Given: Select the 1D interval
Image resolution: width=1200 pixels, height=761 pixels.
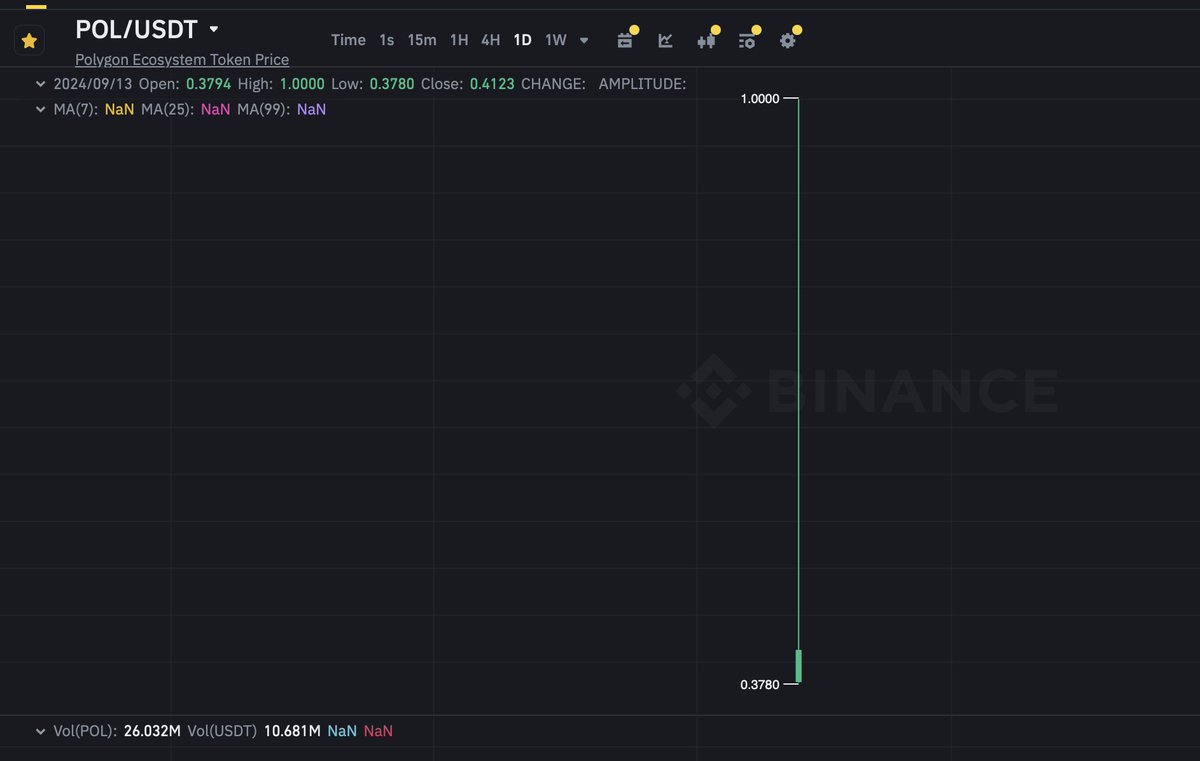Looking at the screenshot, I should 522,40.
